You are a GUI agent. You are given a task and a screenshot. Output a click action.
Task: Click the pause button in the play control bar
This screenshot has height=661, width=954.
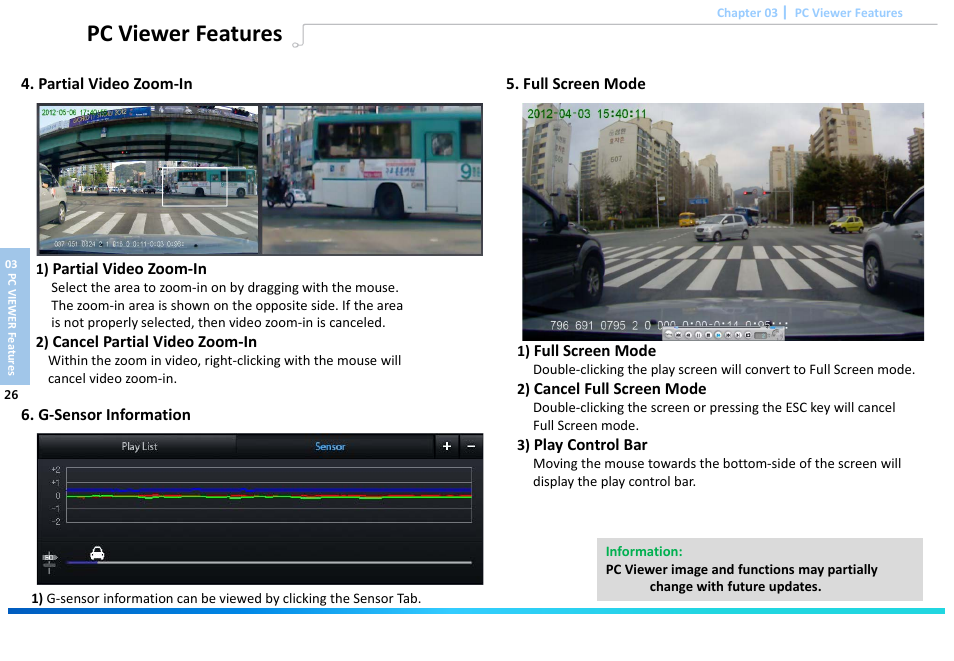pos(698,335)
